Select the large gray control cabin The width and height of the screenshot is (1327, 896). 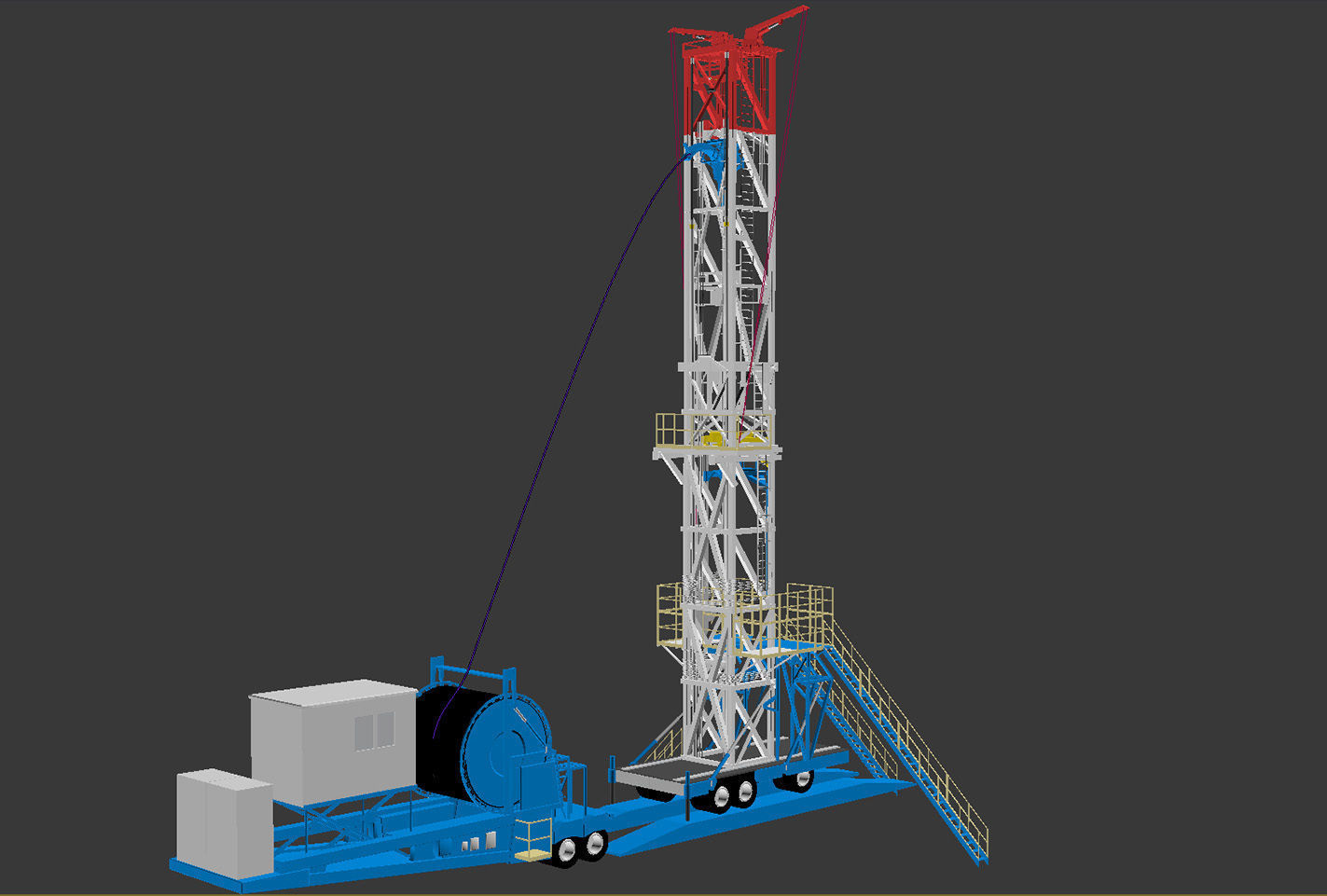(x=333, y=741)
